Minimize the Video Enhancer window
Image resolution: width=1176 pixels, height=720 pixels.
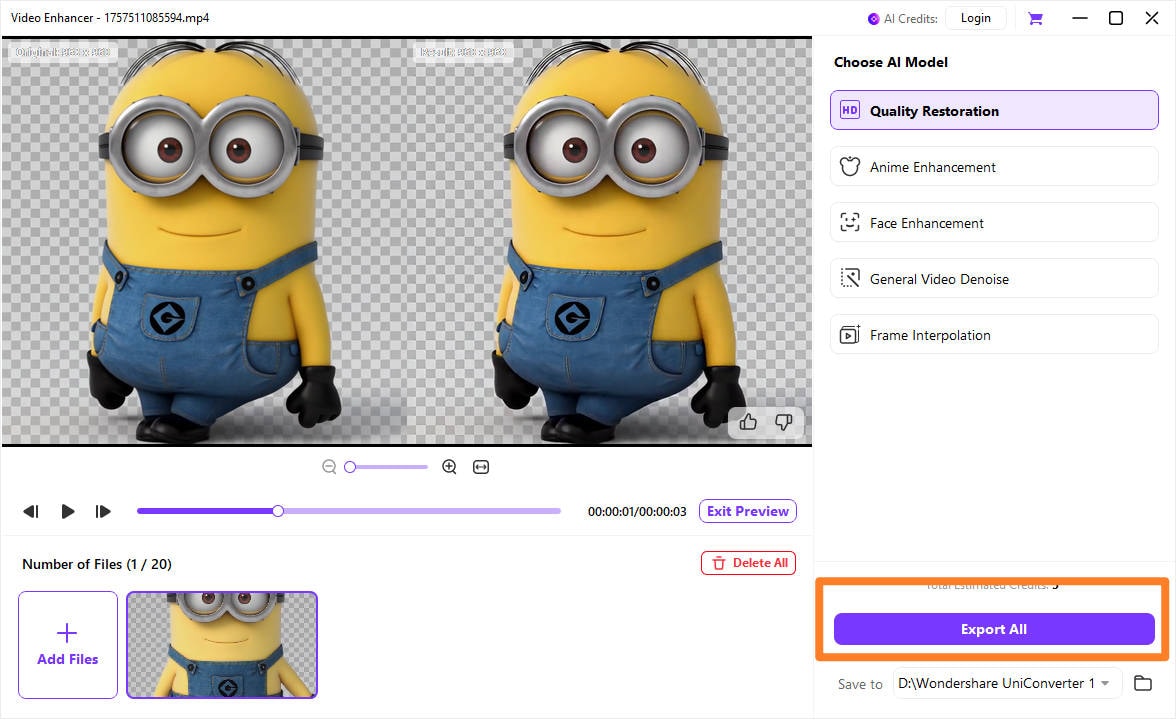click(x=1080, y=18)
